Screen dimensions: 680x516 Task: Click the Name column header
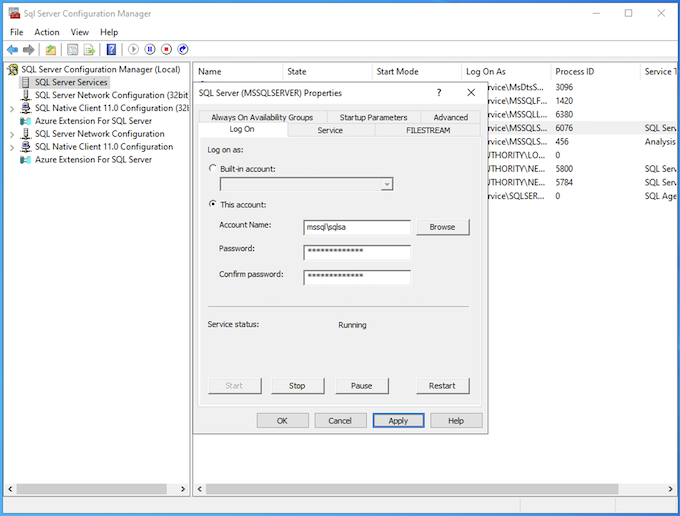click(238, 72)
